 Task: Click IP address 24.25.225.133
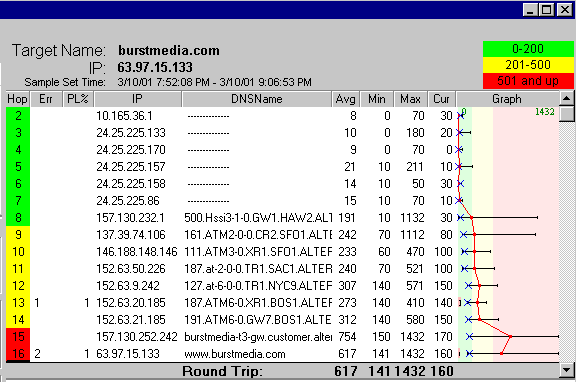point(131,133)
